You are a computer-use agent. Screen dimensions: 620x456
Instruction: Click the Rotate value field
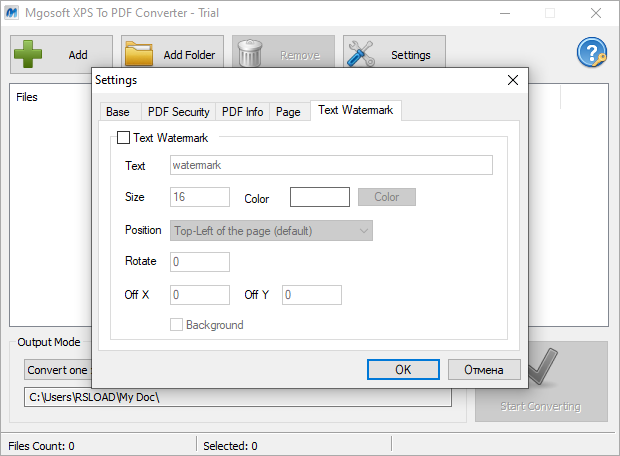(200, 262)
